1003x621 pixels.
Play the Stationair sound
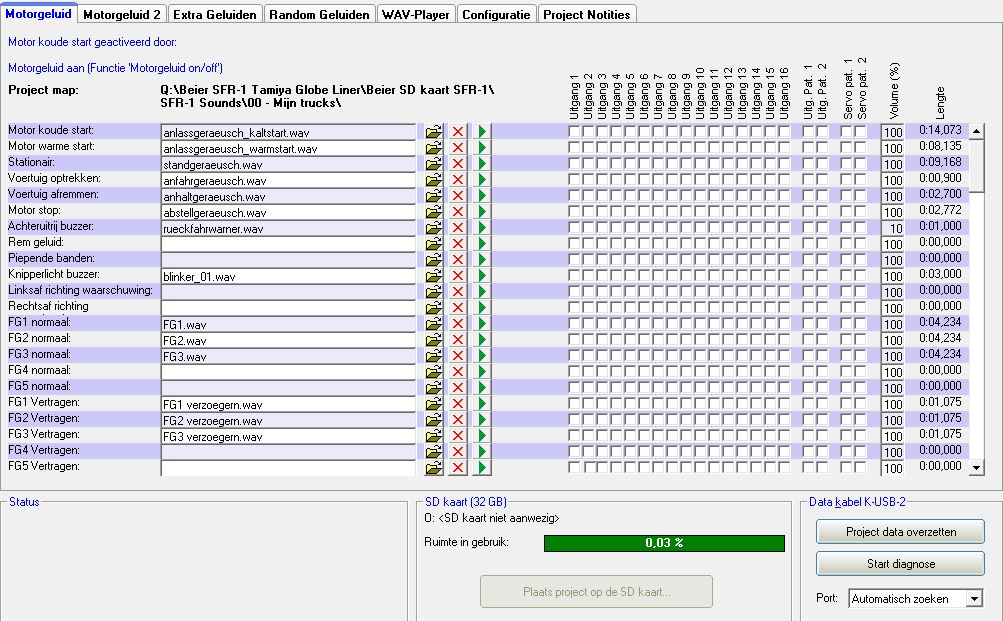tap(482, 164)
